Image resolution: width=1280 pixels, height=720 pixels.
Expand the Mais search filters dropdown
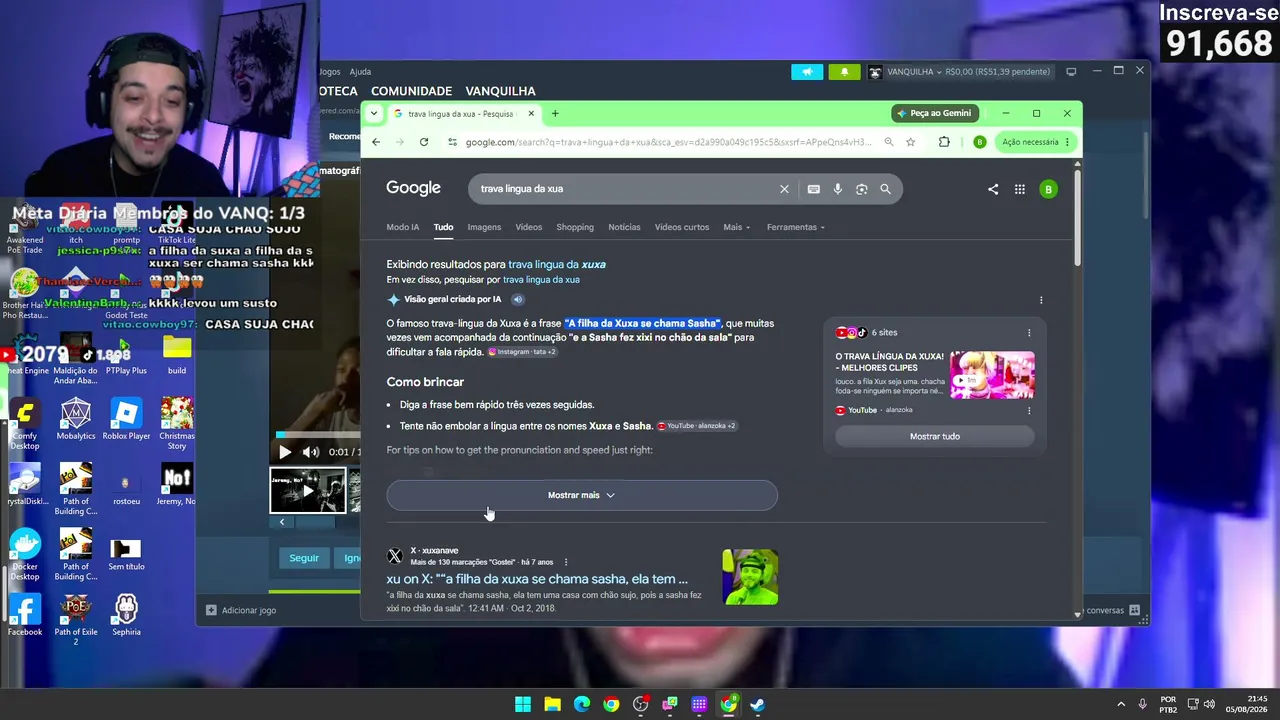point(736,227)
